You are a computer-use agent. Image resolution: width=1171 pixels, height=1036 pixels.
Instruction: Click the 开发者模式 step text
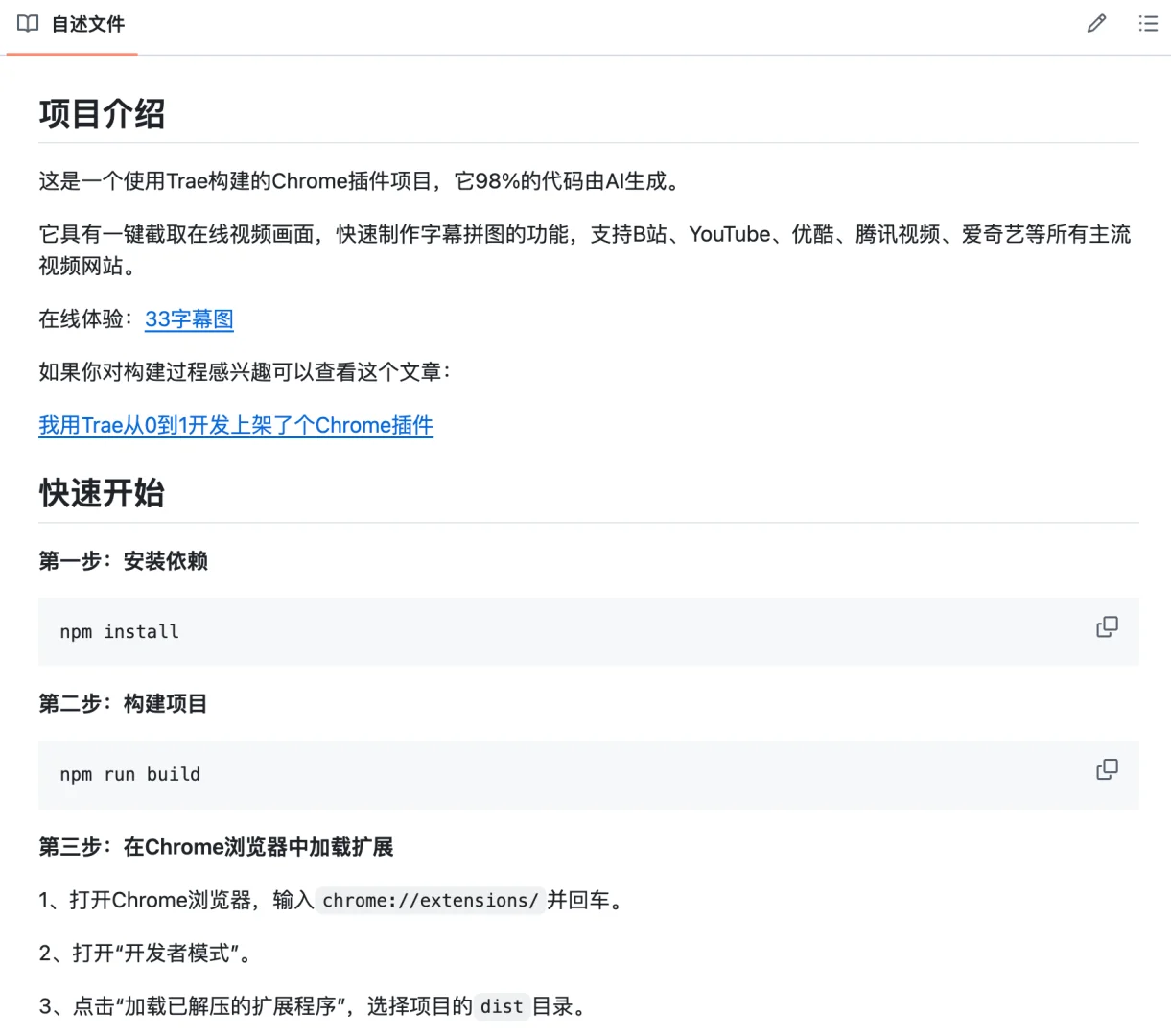(x=144, y=954)
